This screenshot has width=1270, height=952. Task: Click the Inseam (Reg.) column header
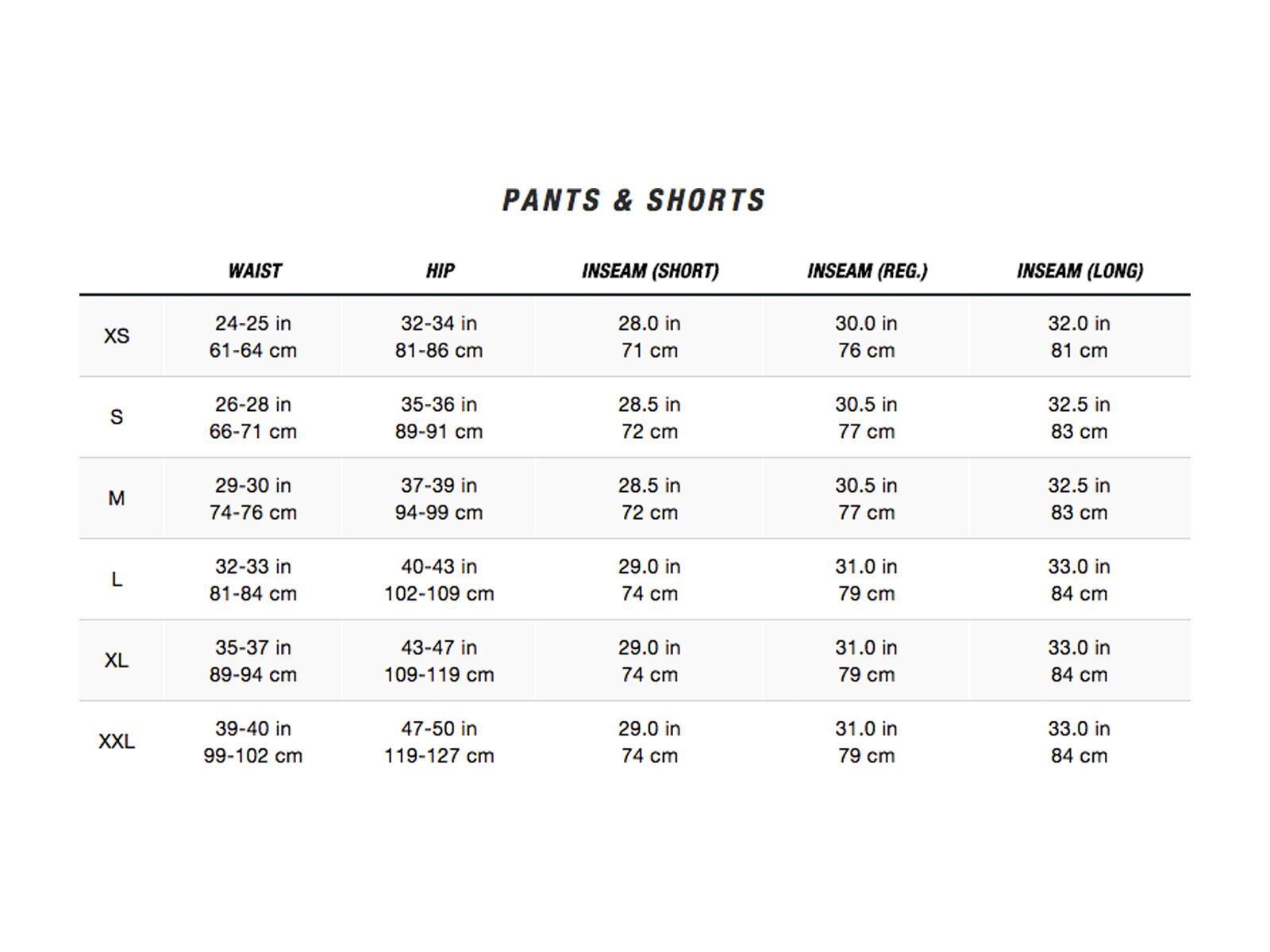point(867,271)
